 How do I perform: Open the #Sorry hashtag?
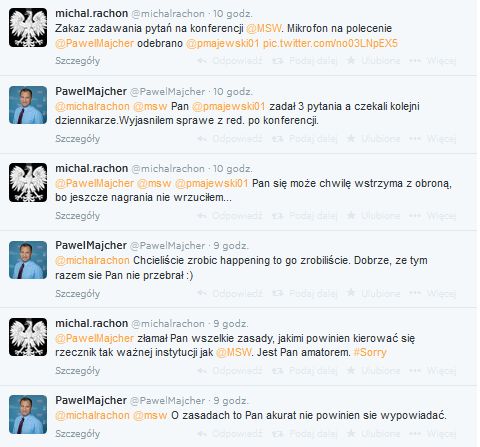click(x=370, y=353)
